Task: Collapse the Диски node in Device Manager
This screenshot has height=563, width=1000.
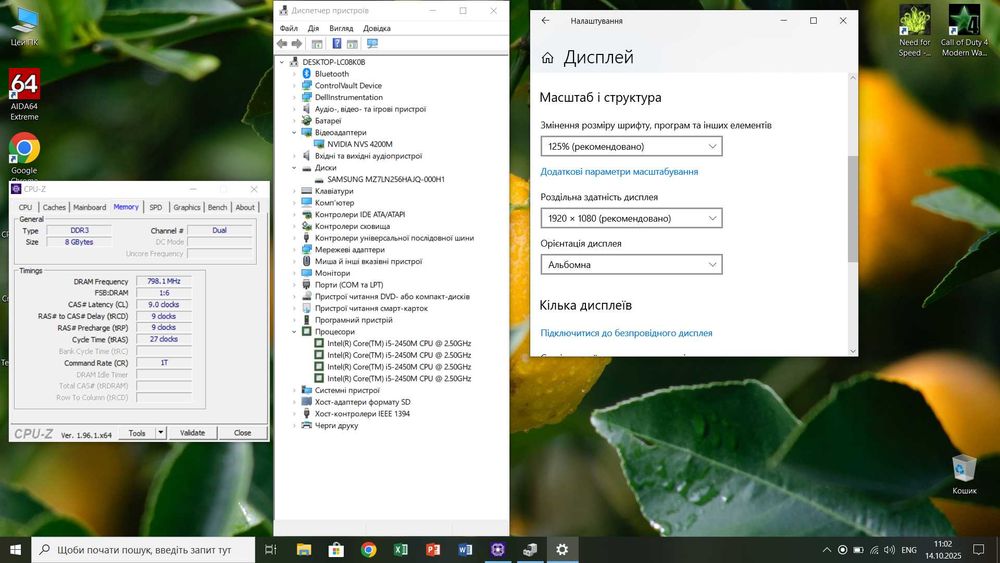Action: click(x=294, y=168)
